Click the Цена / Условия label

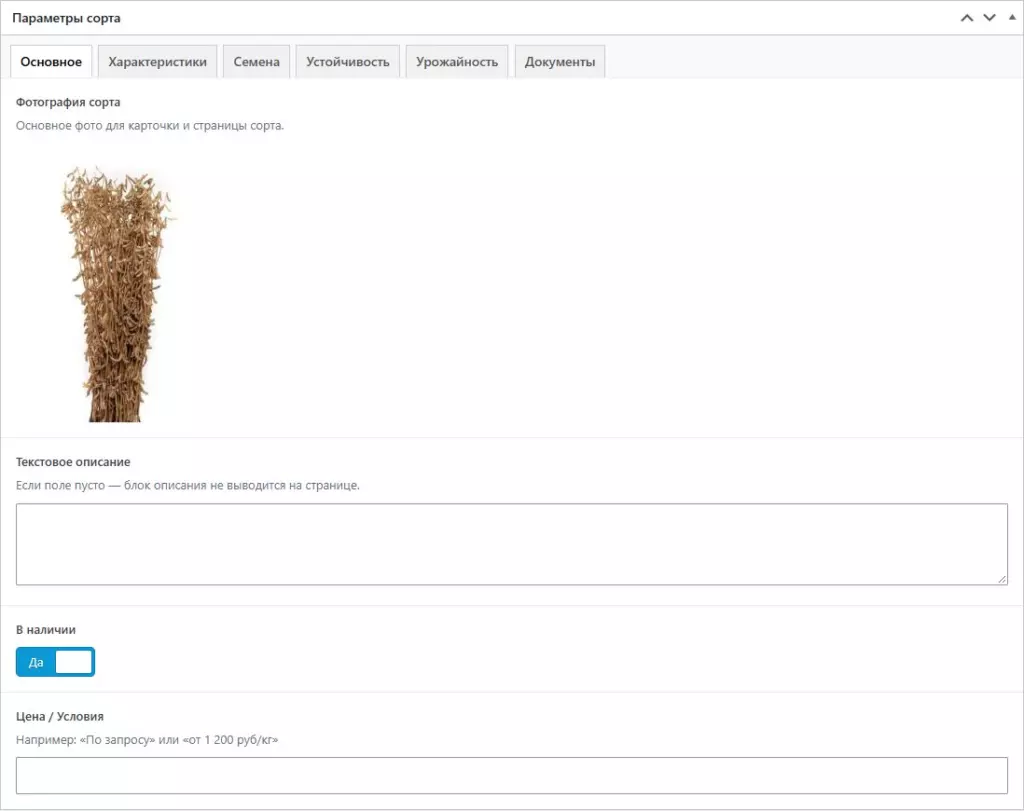[59, 716]
